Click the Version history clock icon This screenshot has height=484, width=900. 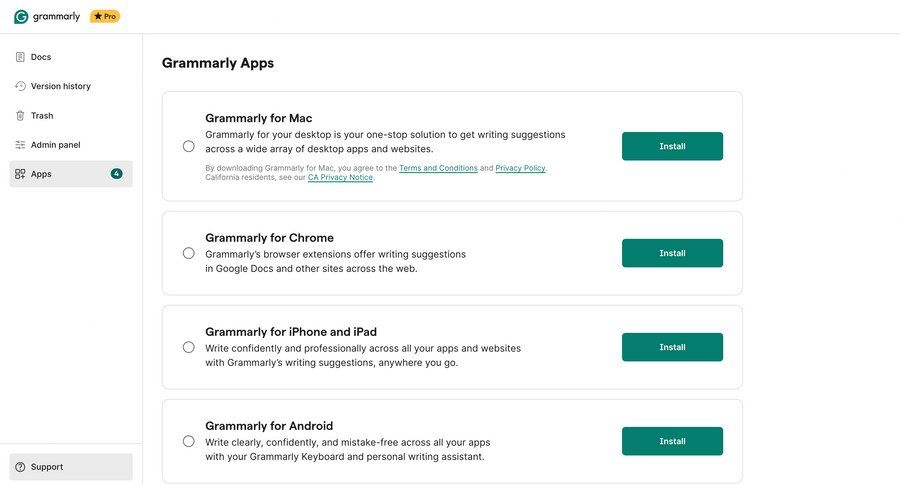tap(20, 86)
